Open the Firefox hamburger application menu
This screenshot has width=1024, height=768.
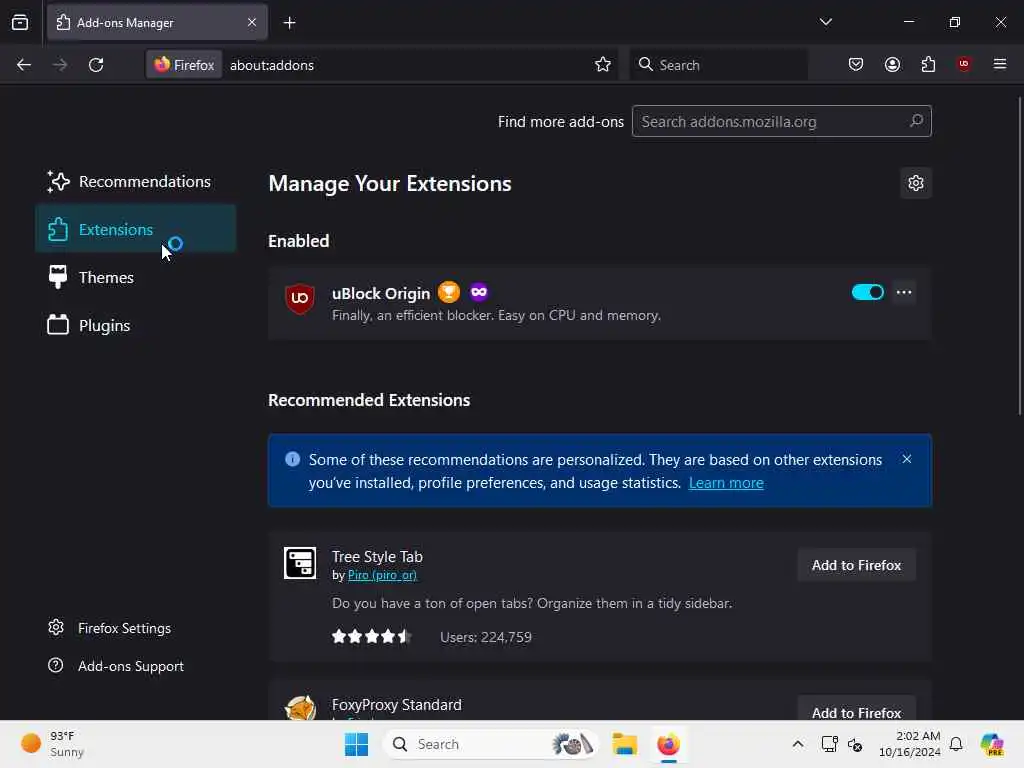1000,64
